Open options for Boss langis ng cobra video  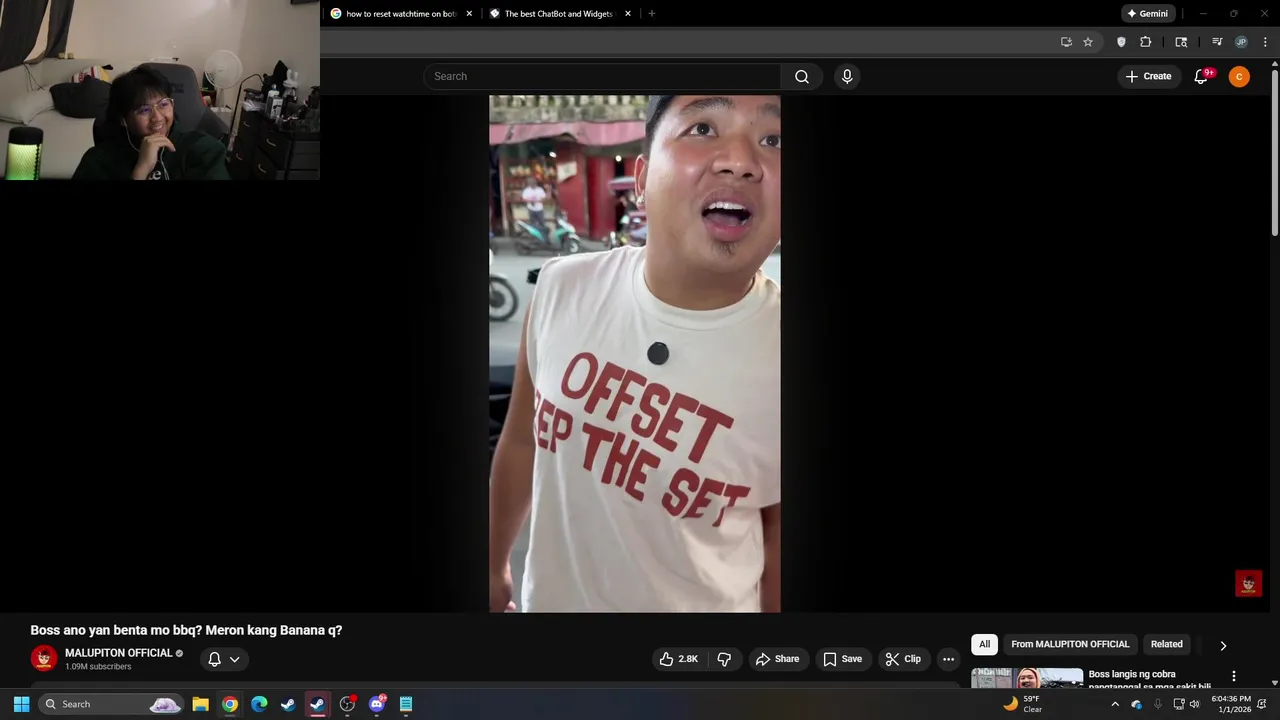click(1233, 676)
